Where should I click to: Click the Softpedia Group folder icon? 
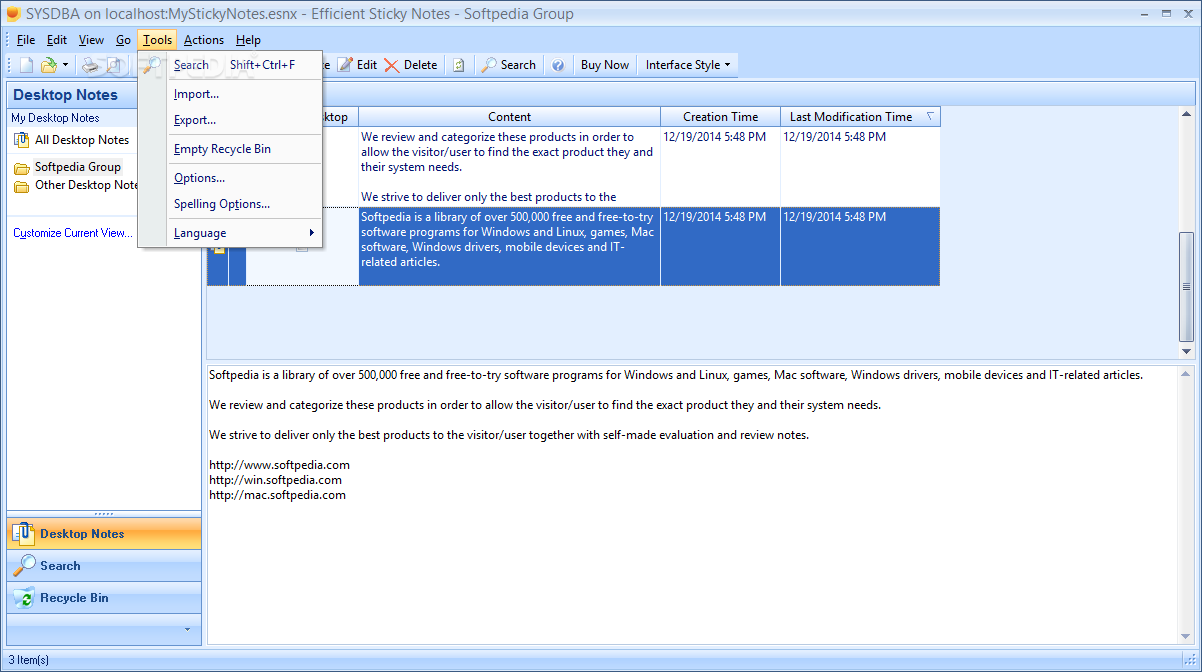tap(22, 167)
